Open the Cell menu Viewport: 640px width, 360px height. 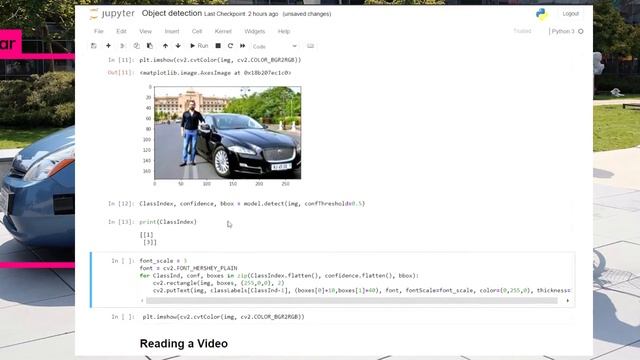(197, 31)
